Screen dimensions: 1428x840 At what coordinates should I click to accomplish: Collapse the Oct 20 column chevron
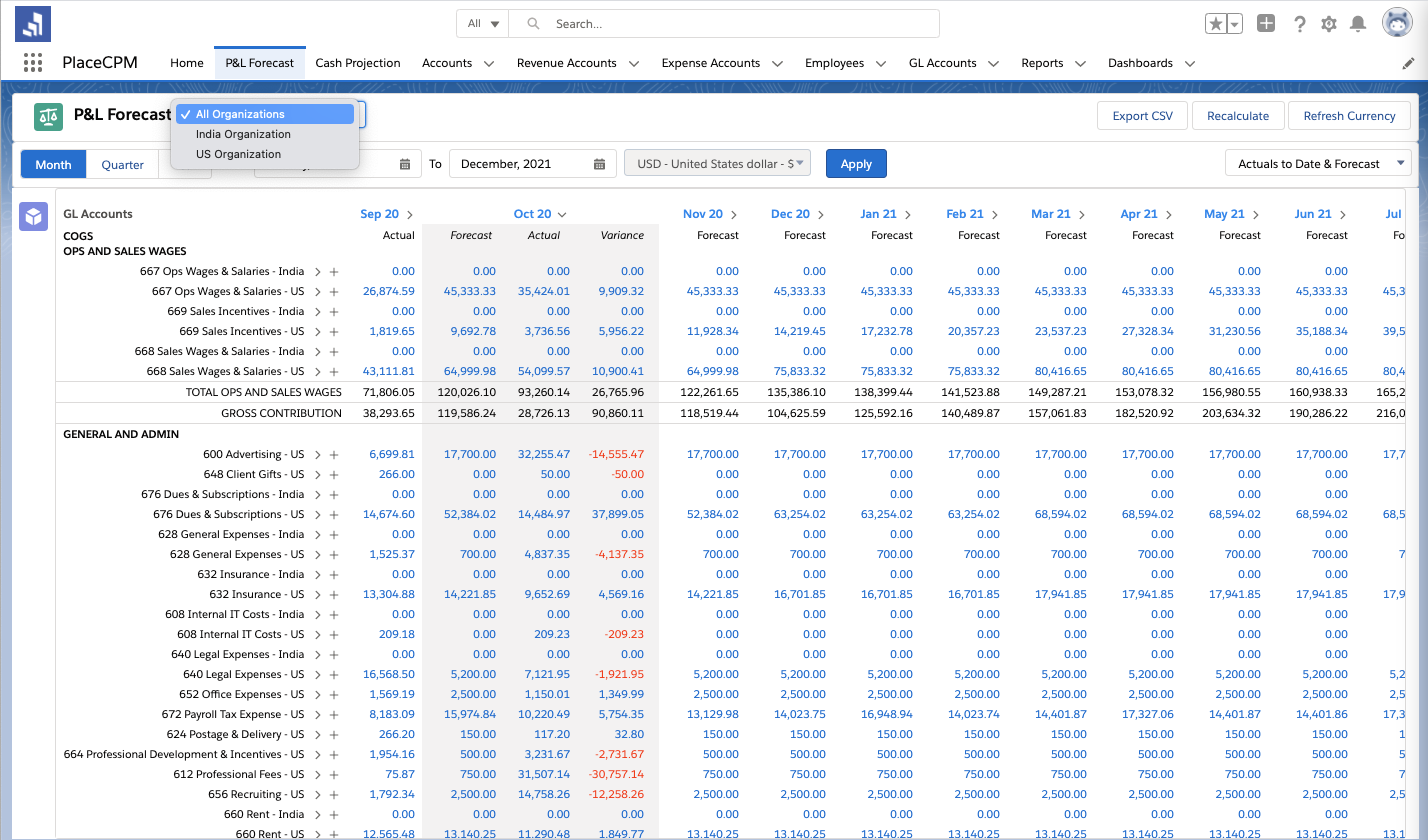(562, 214)
